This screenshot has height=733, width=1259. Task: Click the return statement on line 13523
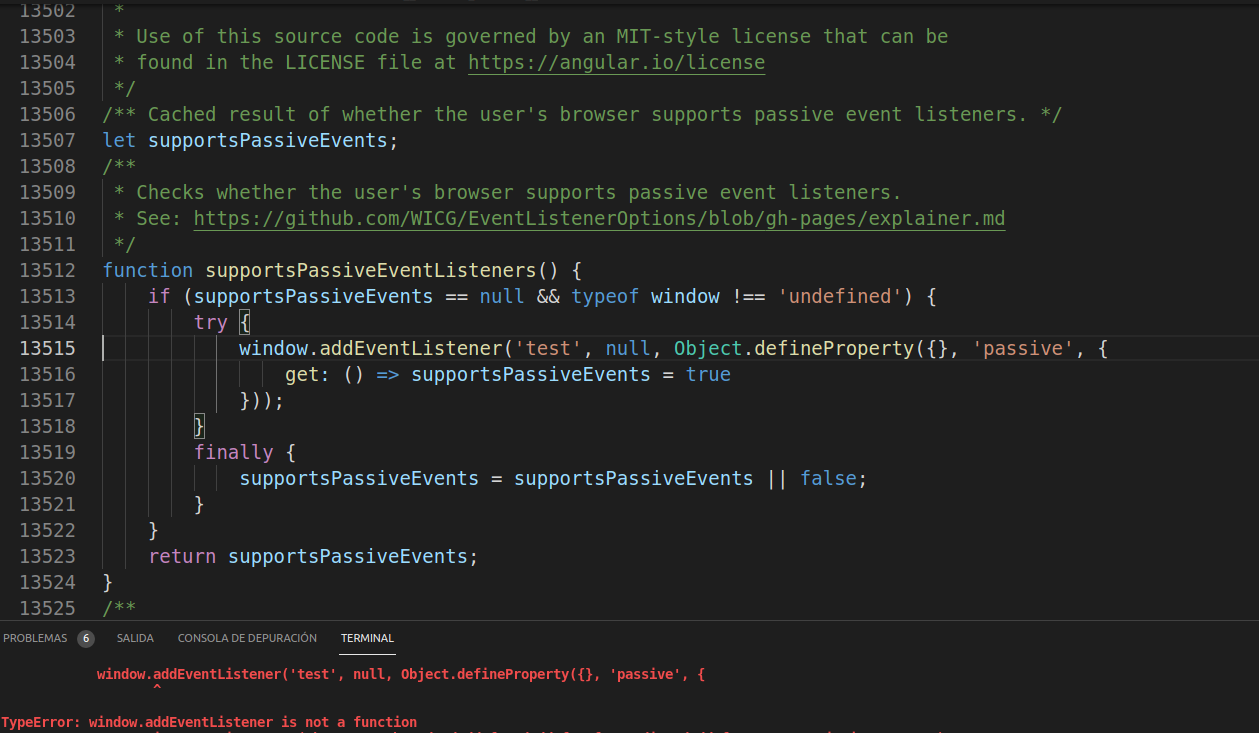click(182, 556)
